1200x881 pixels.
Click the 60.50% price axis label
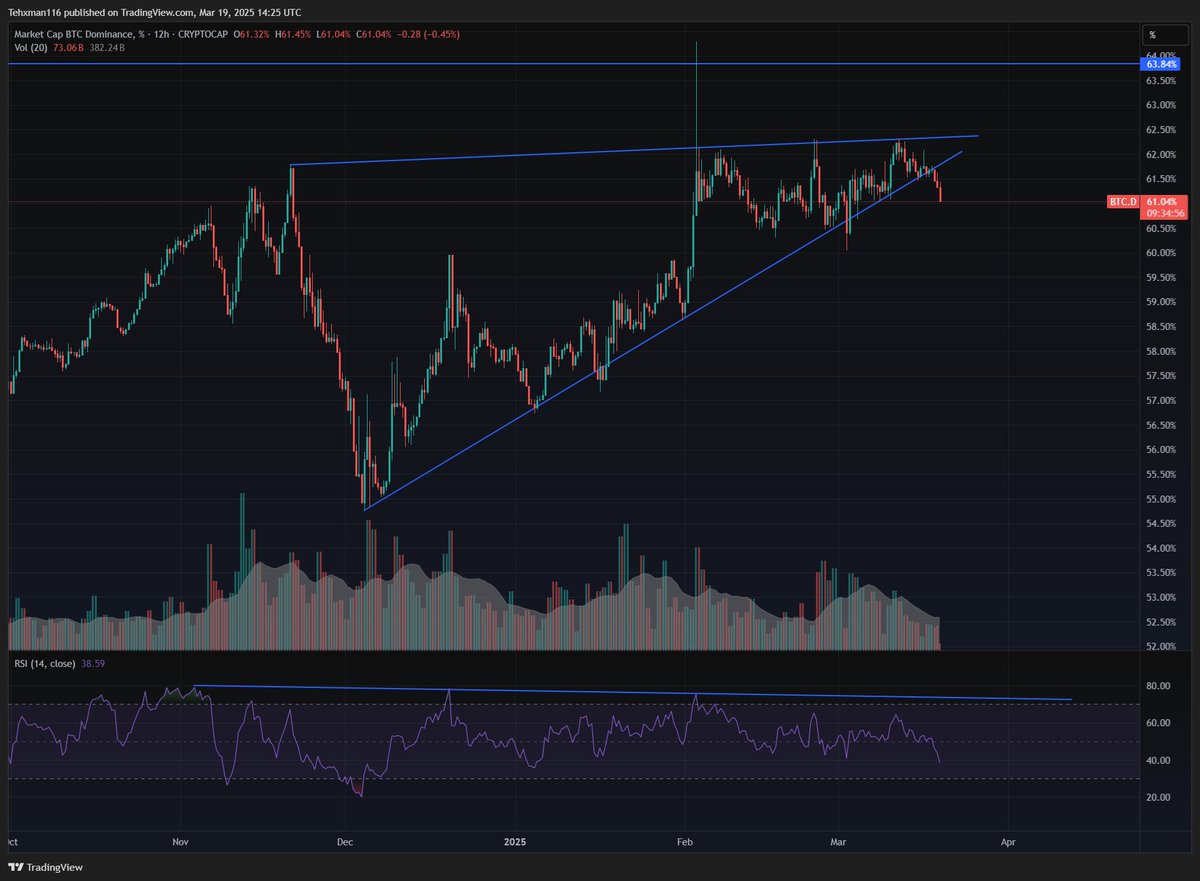1159,228
